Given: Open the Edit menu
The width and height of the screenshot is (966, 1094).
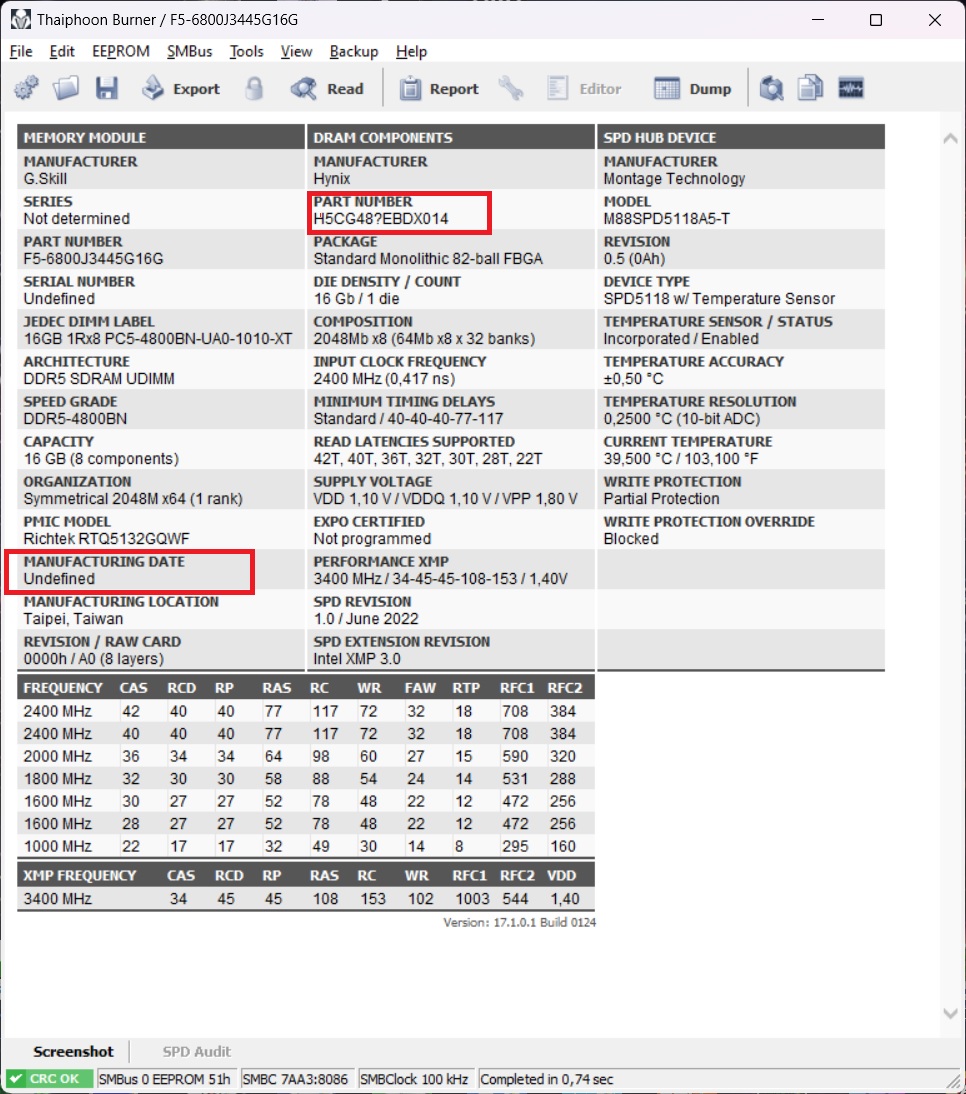Looking at the screenshot, I should pyautogui.click(x=62, y=52).
